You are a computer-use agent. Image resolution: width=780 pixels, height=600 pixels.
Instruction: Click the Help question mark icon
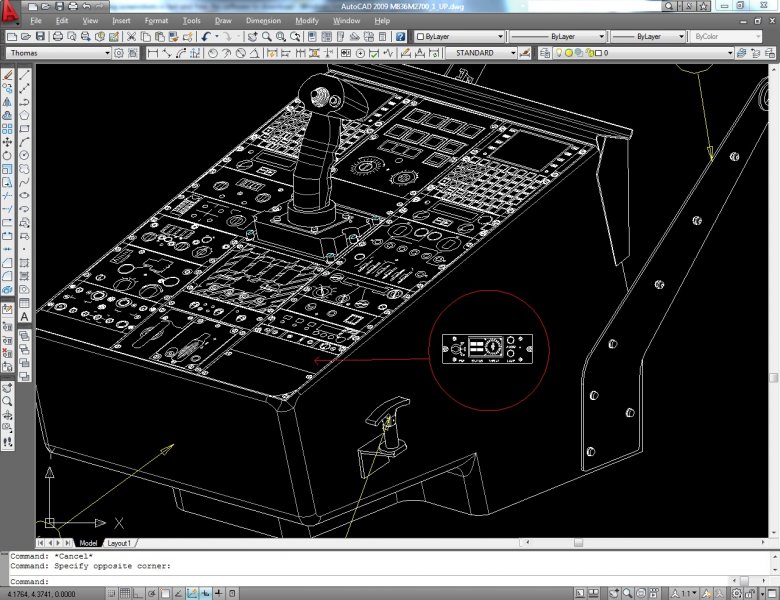click(x=400, y=36)
